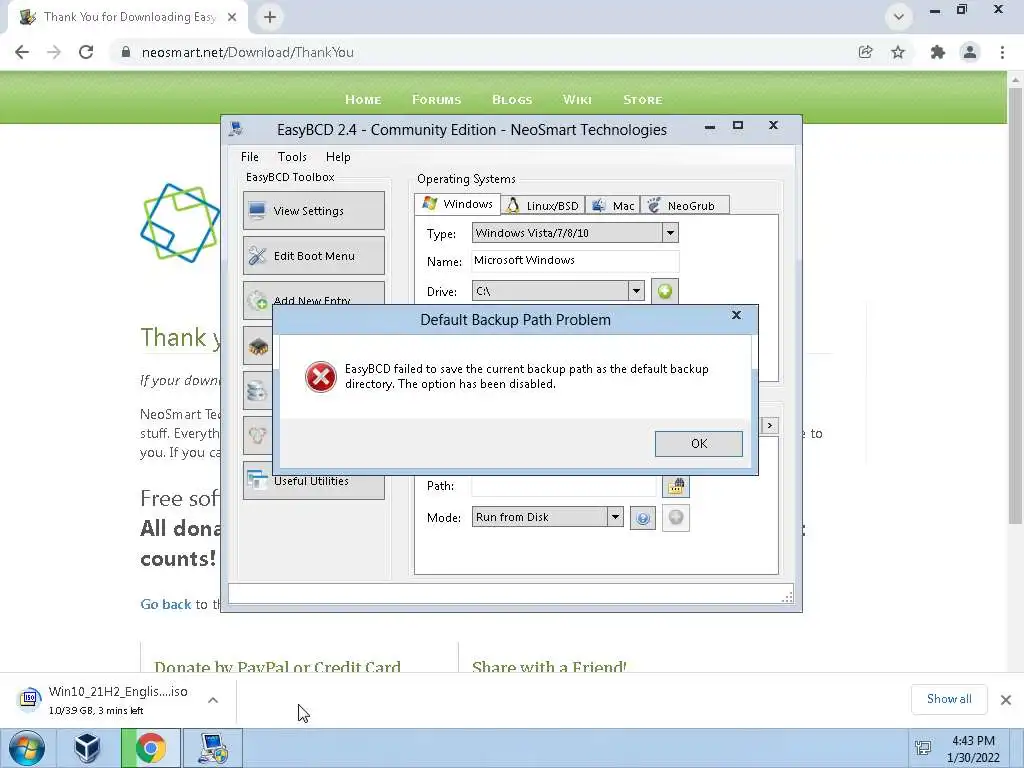Open the Windows Start menu

click(x=27, y=748)
